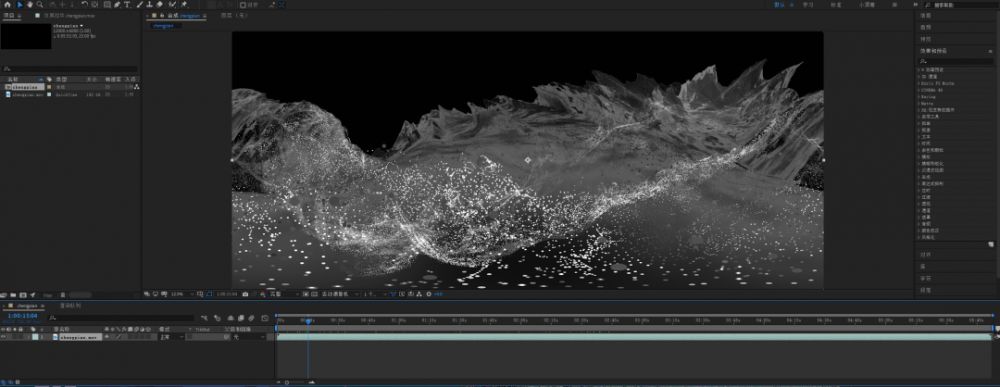Open the 活动摄像机 camera view dropdown

pyautogui.click(x=340, y=294)
